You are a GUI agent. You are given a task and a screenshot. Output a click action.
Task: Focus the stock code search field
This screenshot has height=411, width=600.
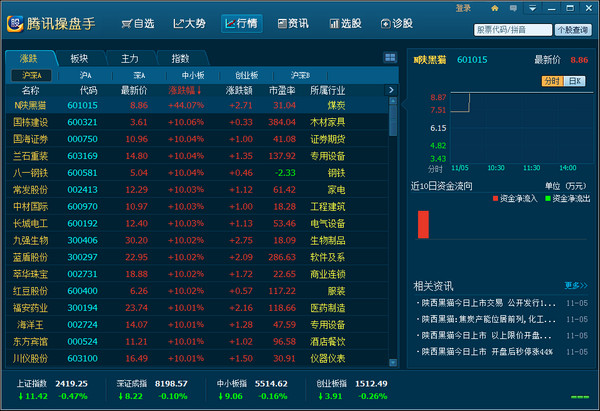[513, 30]
